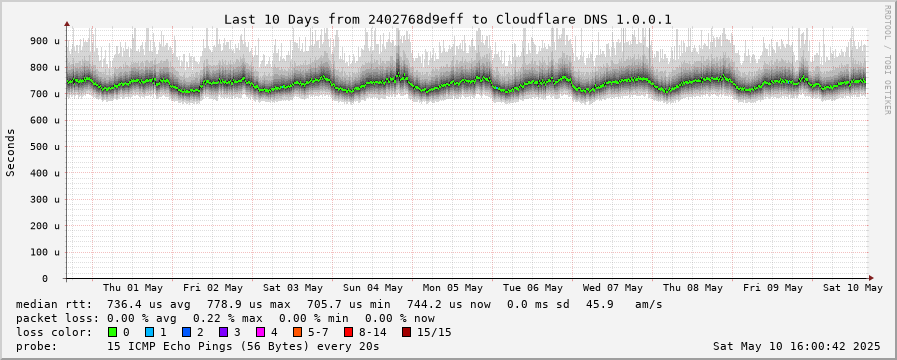
Task: Click the Thu 01 May axis label
Action: (x=133, y=288)
